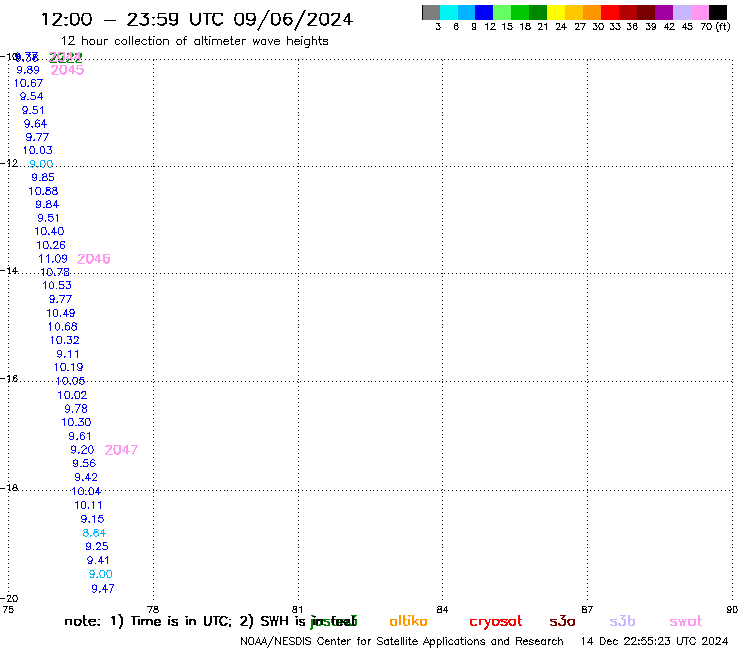Click the wave height value 10.04

point(86,491)
